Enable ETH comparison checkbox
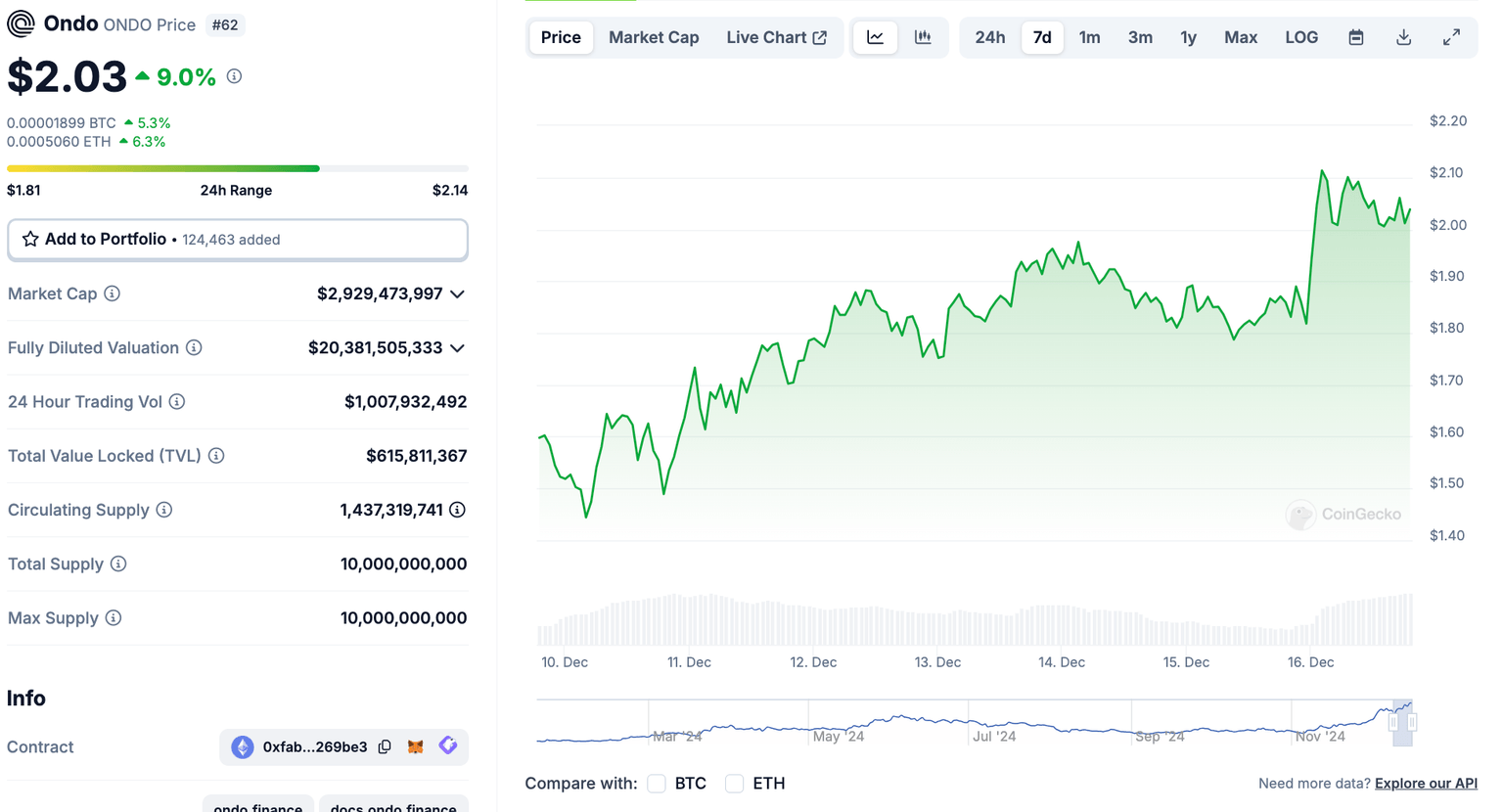1503x812 pixels. coord(735,784)
